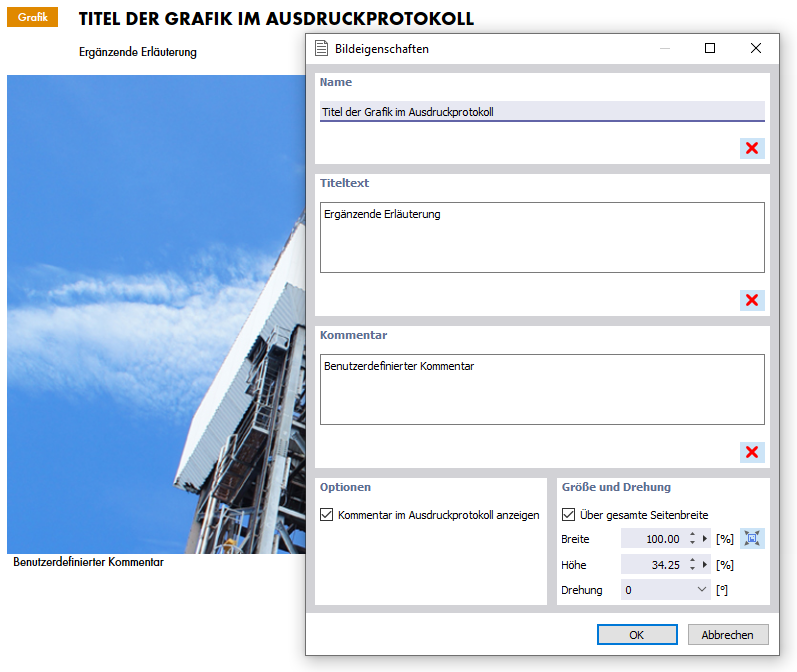Increase the Breite value with the up spinner

(x=692, y=534)
